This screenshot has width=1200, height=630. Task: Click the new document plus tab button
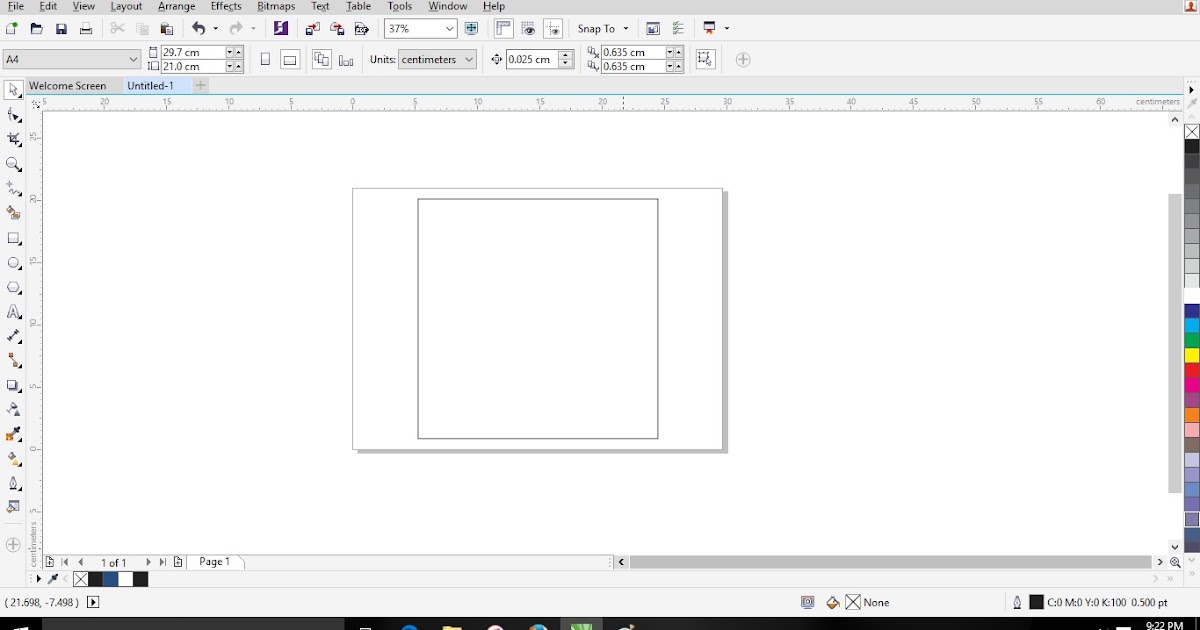(200, 86)
